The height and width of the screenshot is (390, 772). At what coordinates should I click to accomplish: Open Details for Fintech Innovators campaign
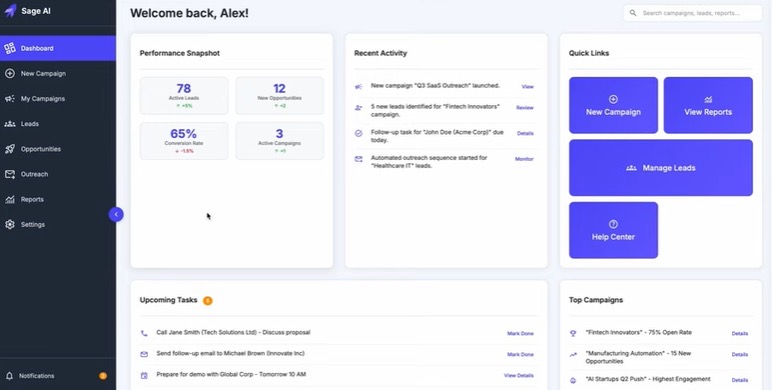pos(740,333)
